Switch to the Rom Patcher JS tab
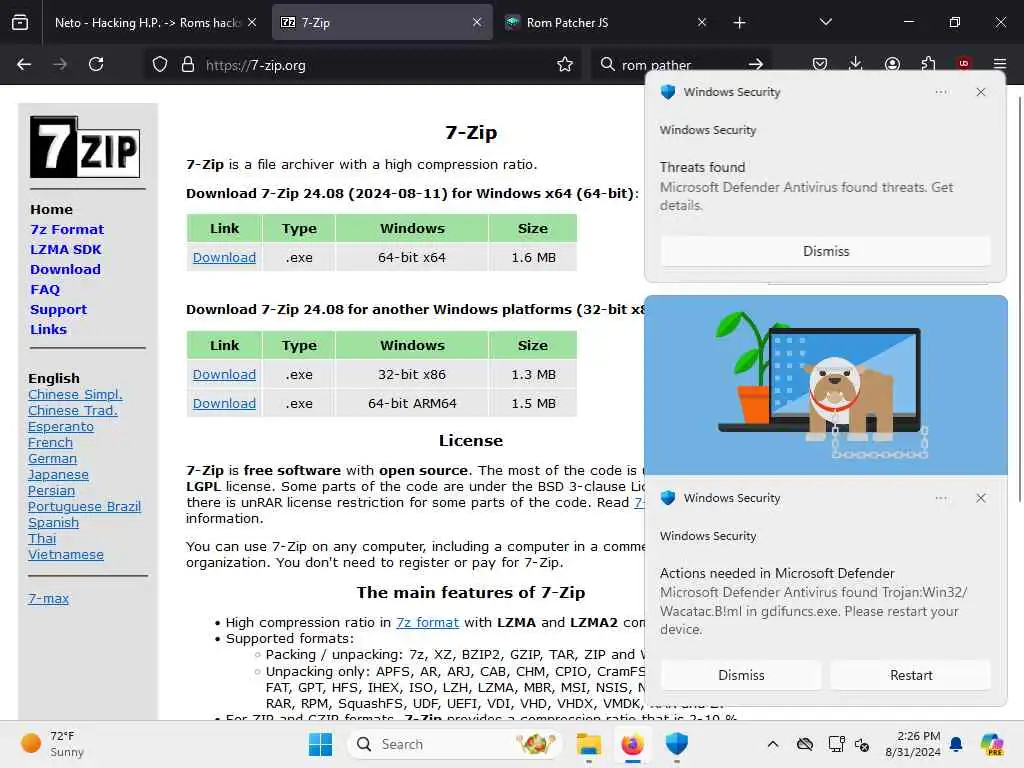 607,23
